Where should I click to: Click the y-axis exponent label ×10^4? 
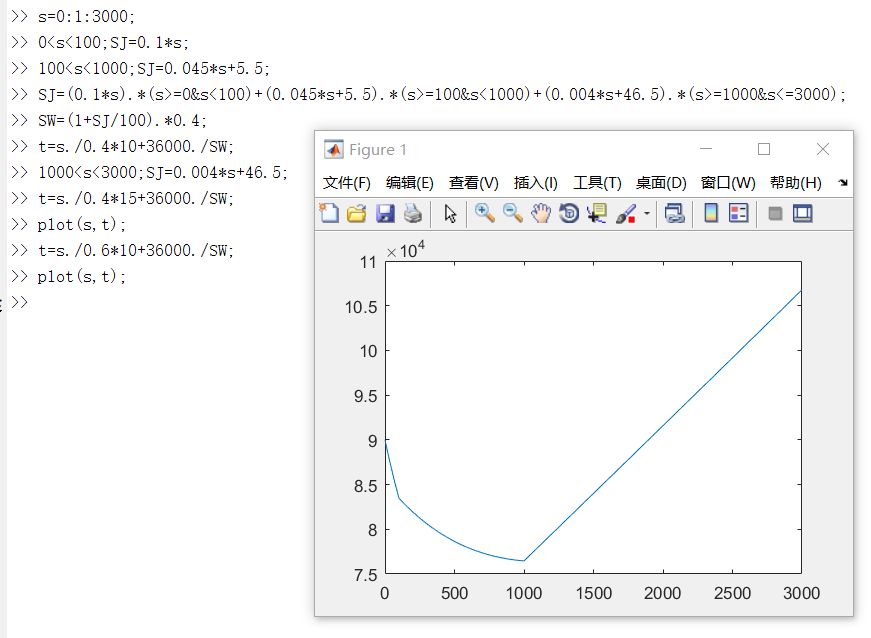coord(406,250)
